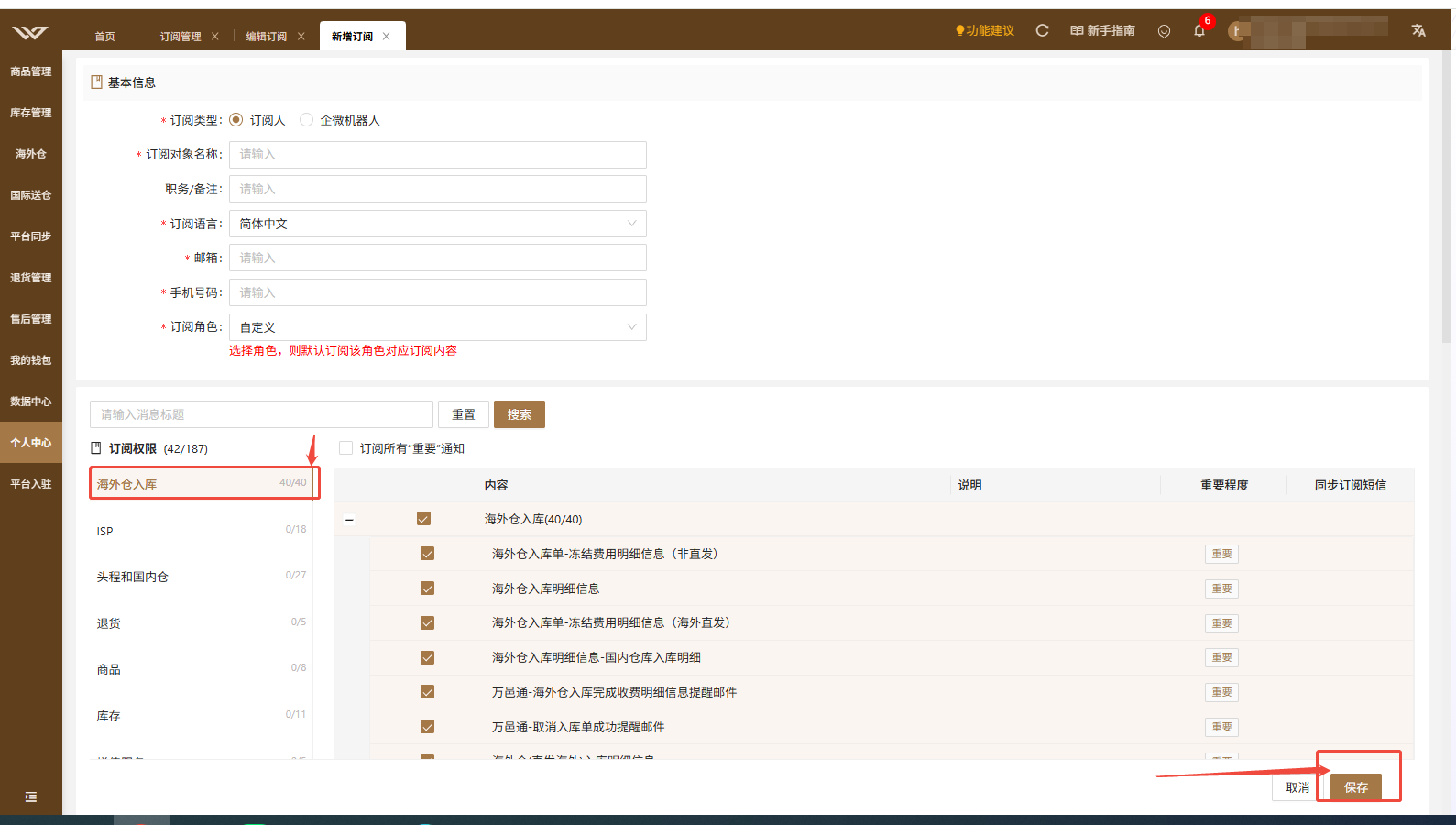Select the 企微机器人 radio option
The image size is (1456, 825).
[x=306, y=120]
